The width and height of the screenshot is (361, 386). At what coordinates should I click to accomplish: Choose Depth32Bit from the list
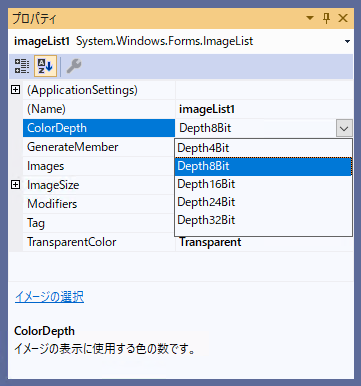tap(263, 220)
